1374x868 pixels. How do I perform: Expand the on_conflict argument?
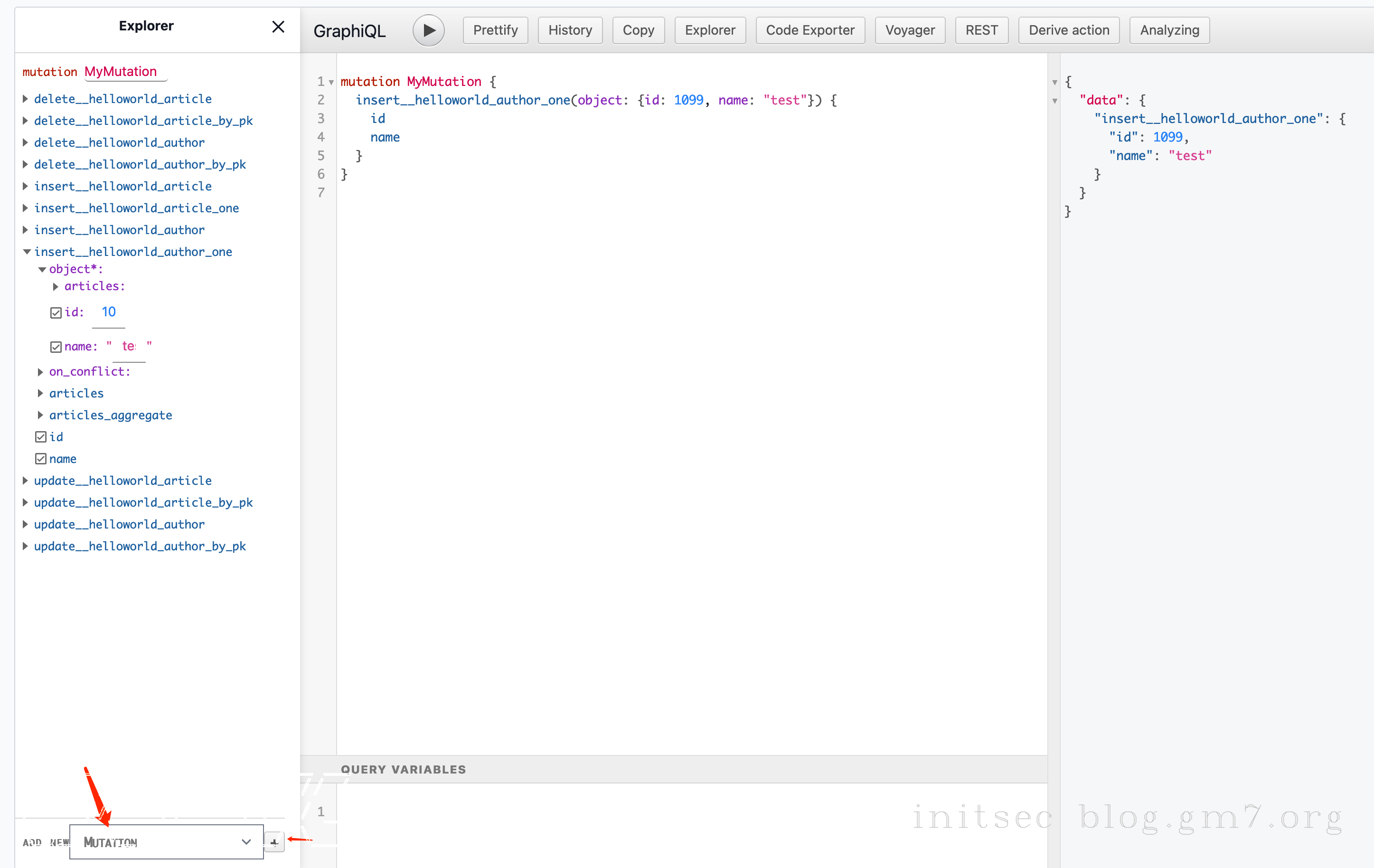40,372
